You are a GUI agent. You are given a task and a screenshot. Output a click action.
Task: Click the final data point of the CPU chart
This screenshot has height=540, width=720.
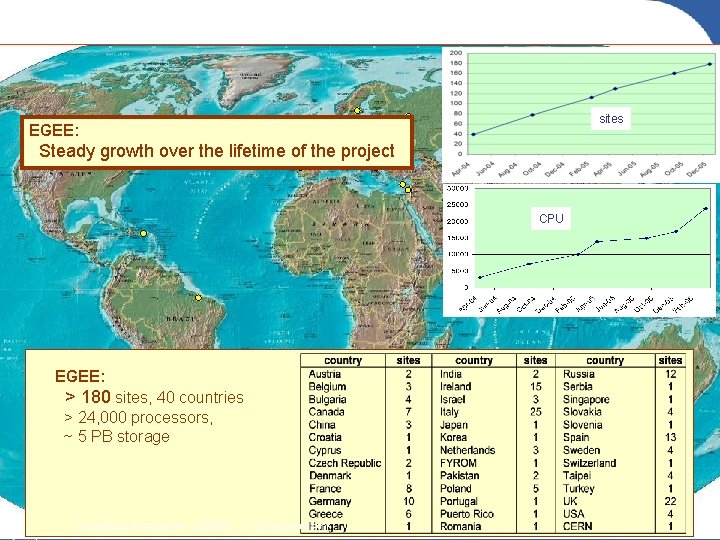coord(706,208)
